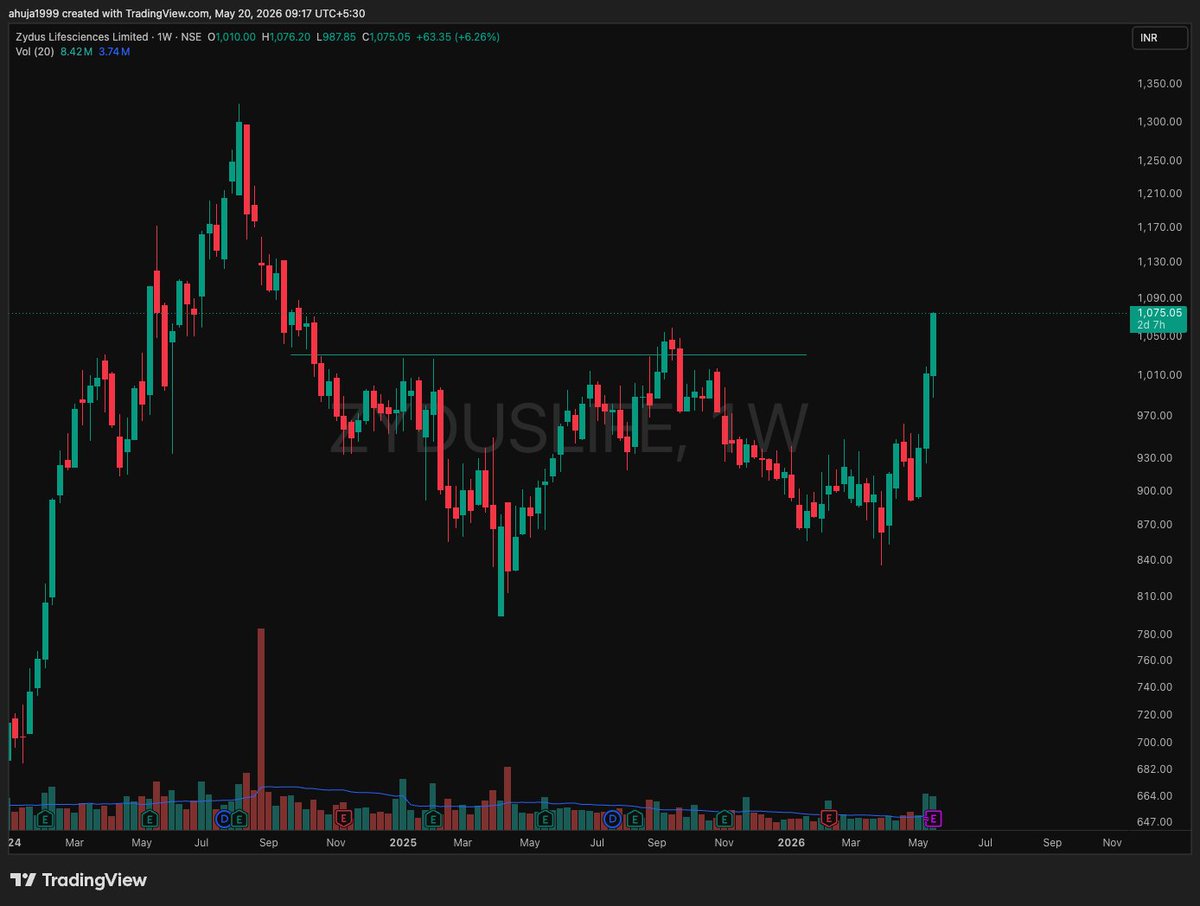Open purple upcoming earnings E marker at May 2026
The width and height of the screenshot is (1200, 906).
(934, 819)
